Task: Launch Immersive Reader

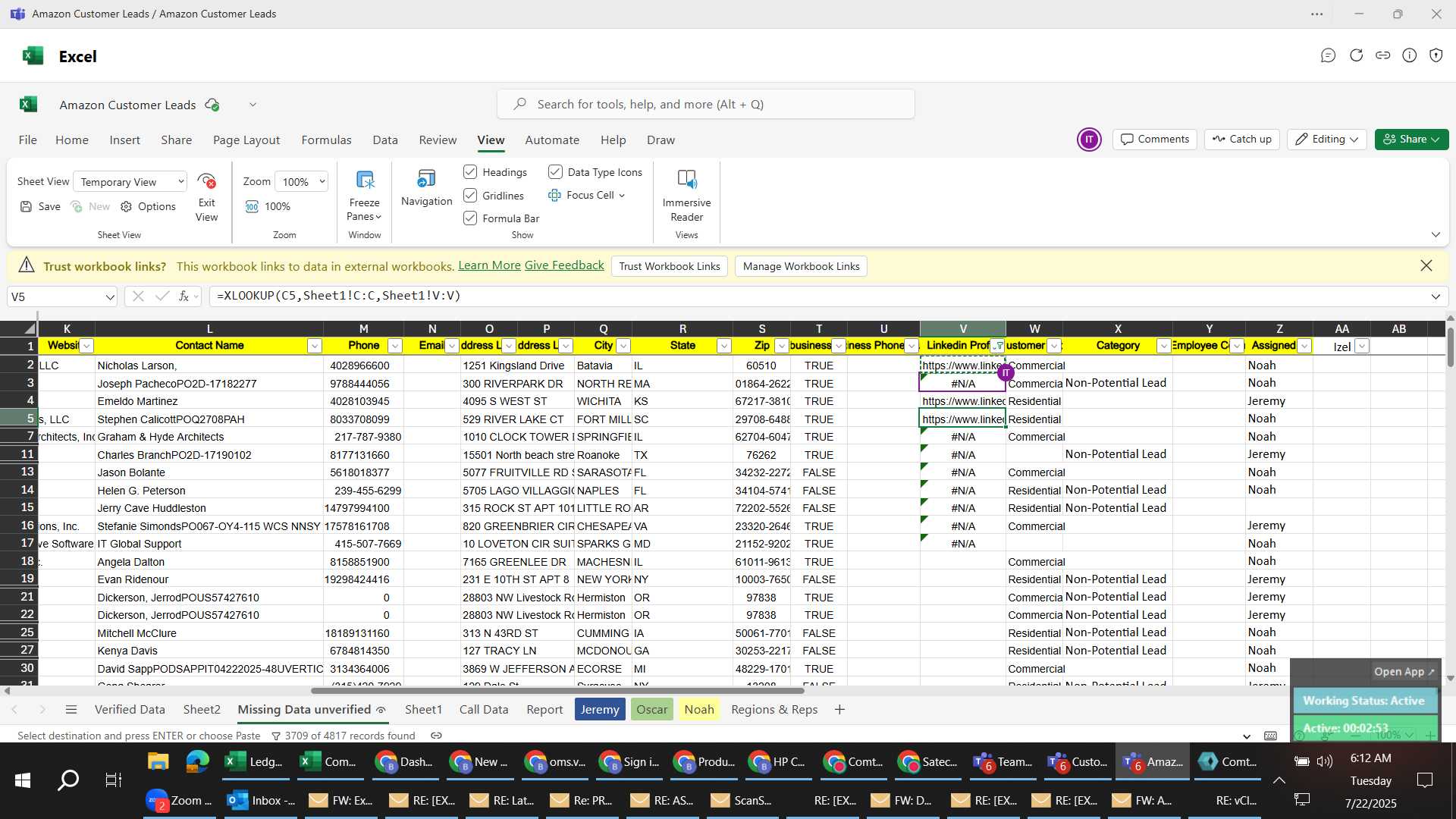Action: tap(686, 180)
